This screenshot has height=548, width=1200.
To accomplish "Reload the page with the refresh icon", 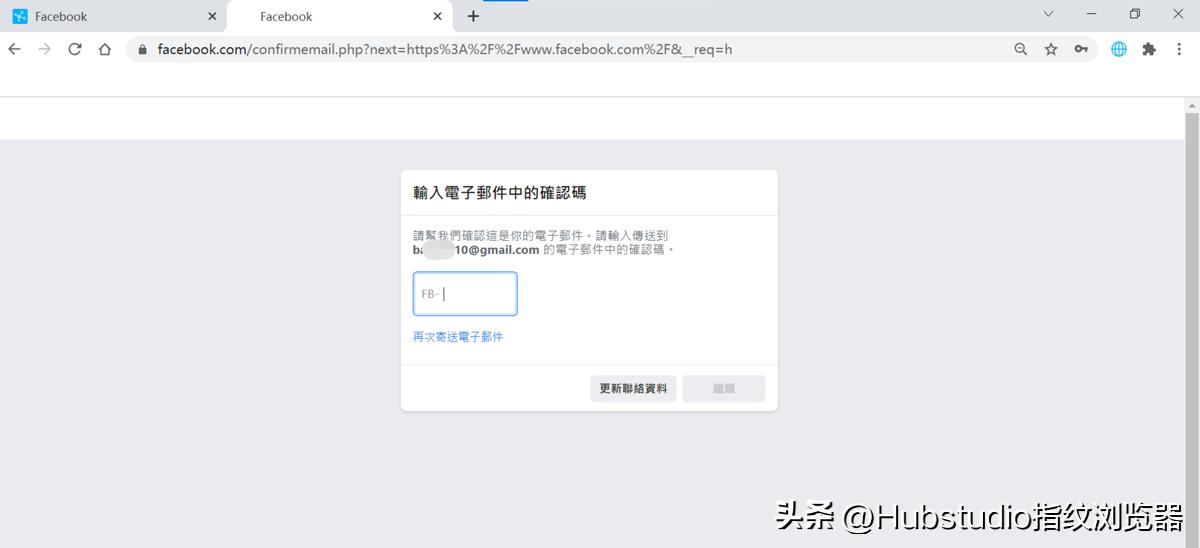I will tap(74, 49).
